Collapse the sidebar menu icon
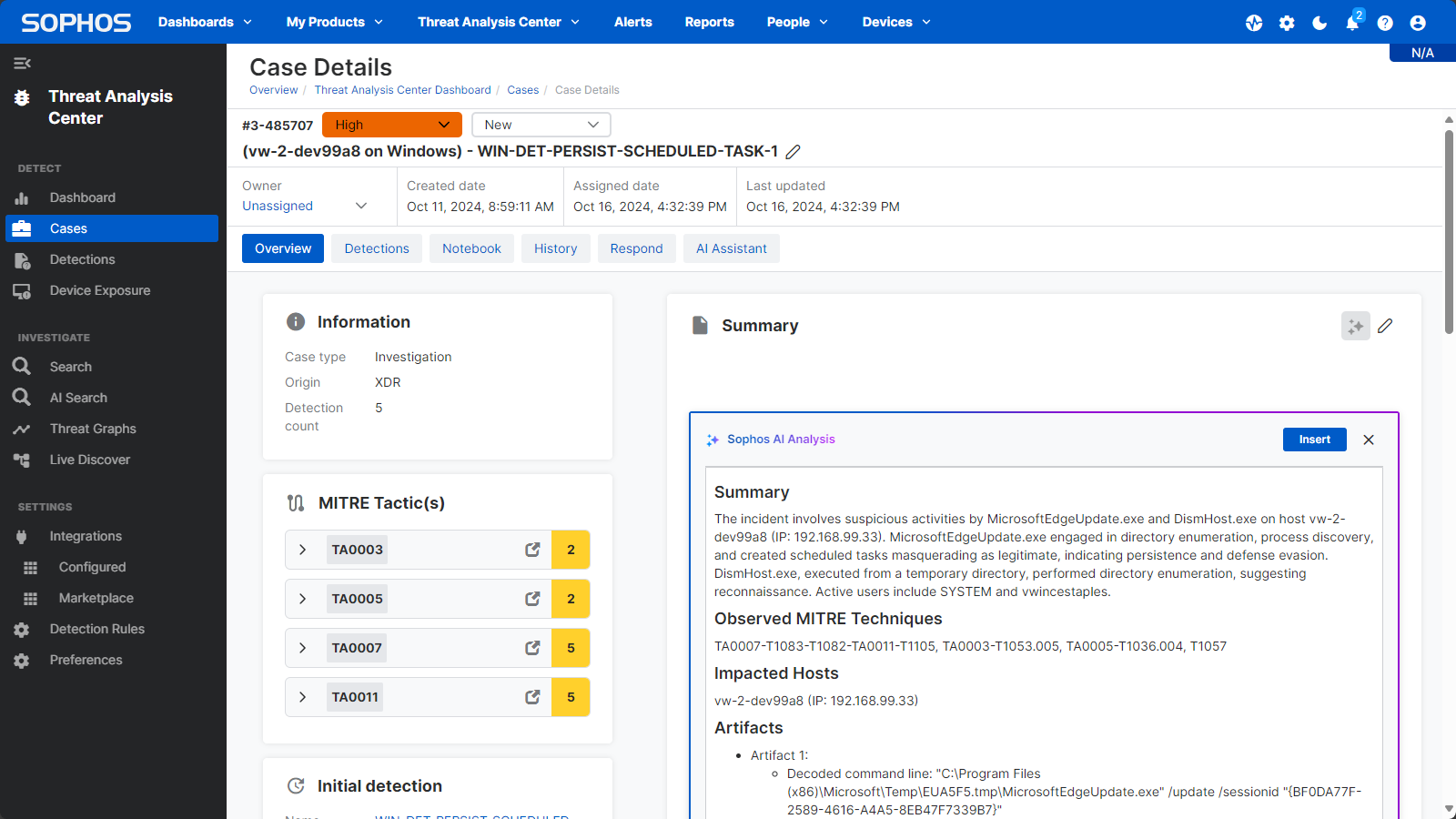 (22, 63)
